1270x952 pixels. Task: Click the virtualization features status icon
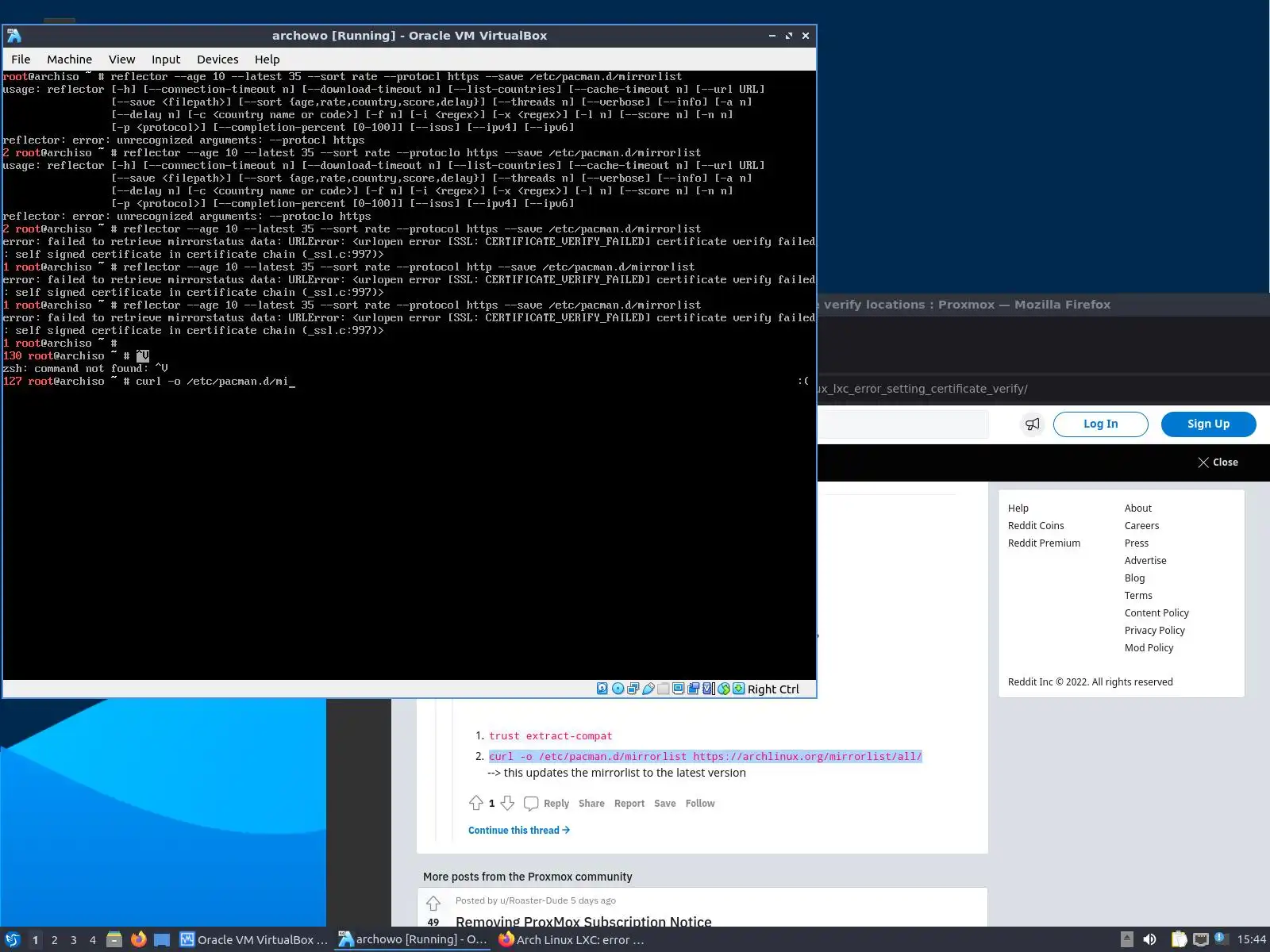708,689
